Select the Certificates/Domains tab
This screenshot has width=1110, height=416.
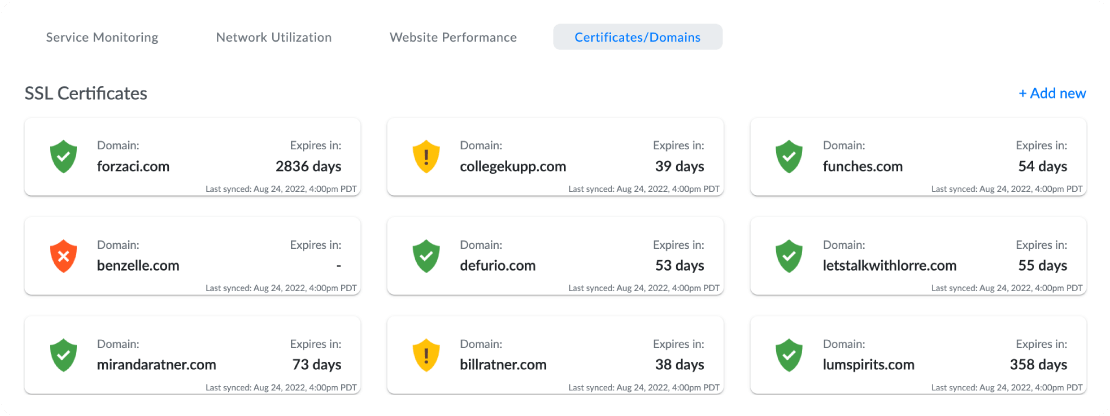[x=637, y=37]
